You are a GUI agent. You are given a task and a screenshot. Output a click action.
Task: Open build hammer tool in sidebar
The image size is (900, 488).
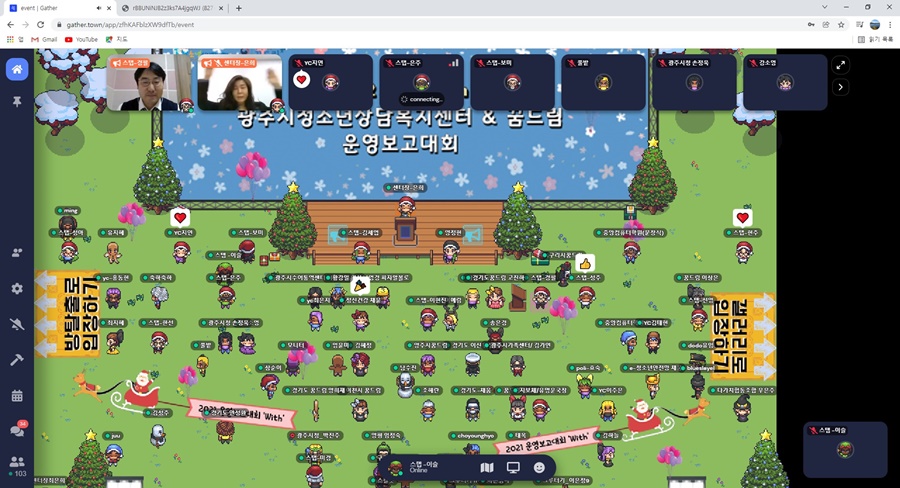(x=17, y=360)
